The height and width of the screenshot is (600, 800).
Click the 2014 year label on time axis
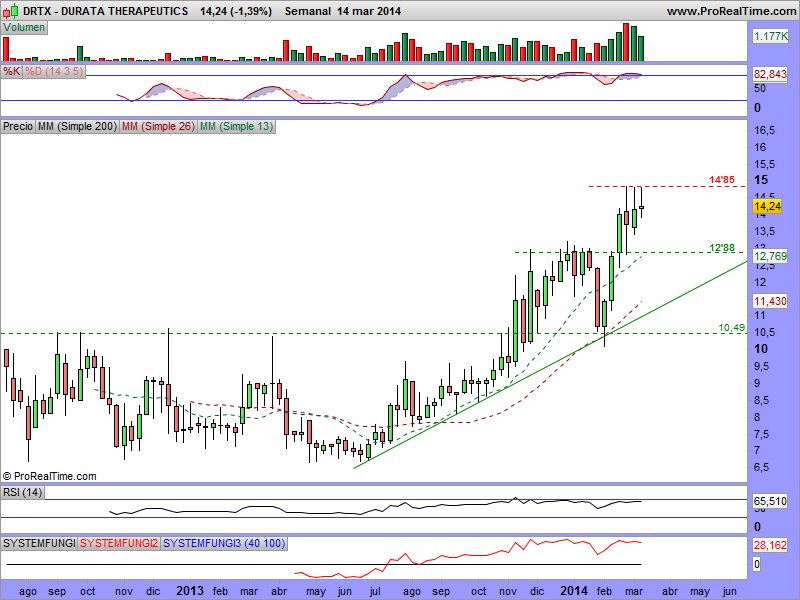coord(574,591)
